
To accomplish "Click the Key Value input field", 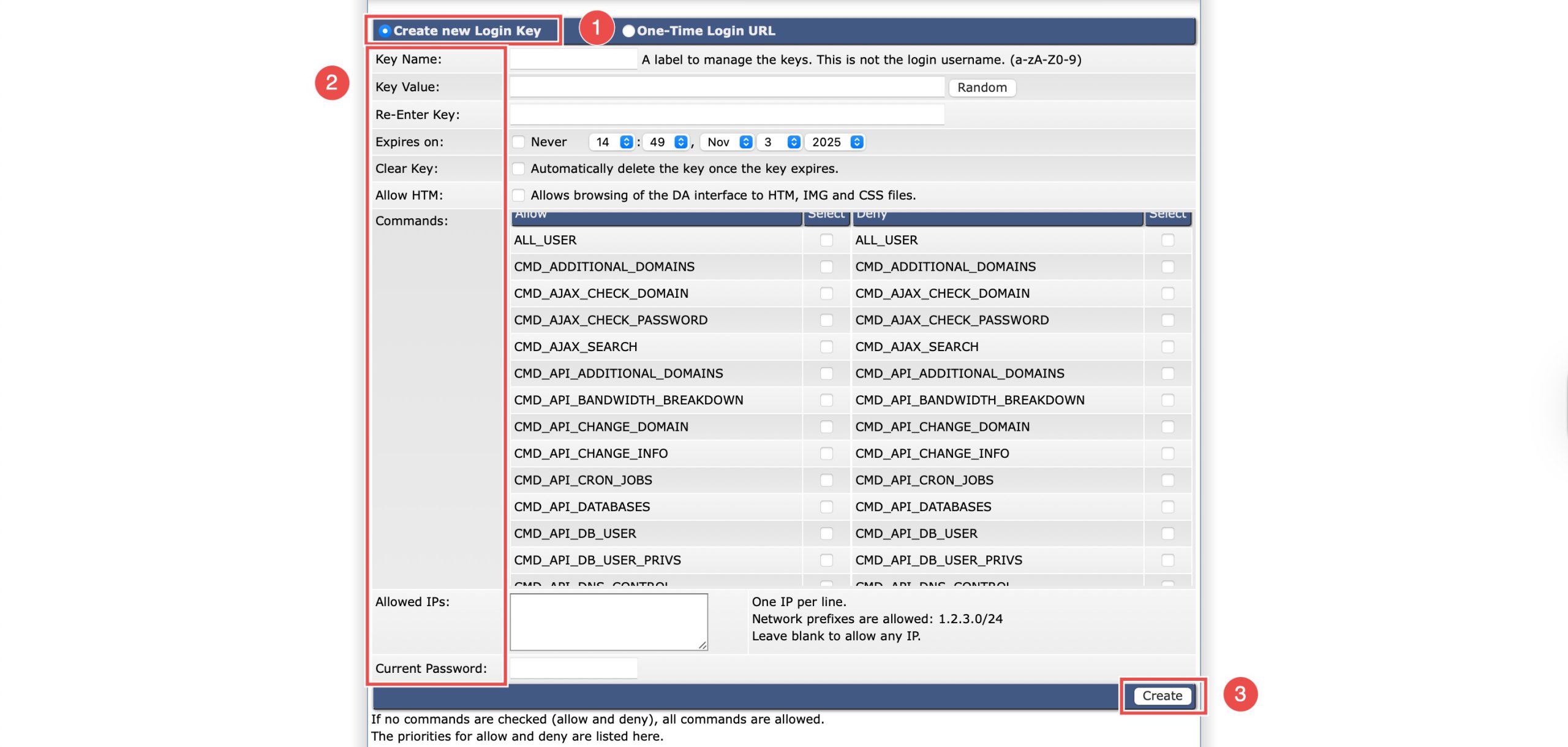I will [726, 87].
